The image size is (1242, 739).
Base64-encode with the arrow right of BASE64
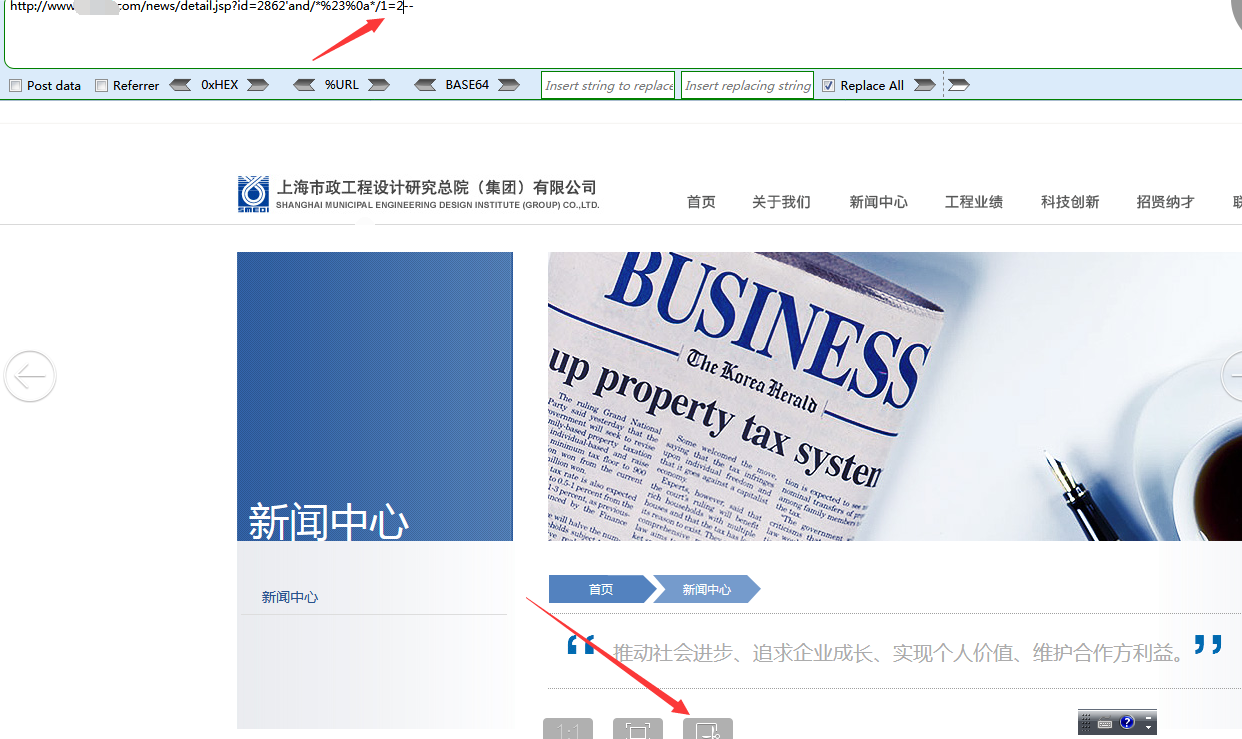click(x=509, y=85)
